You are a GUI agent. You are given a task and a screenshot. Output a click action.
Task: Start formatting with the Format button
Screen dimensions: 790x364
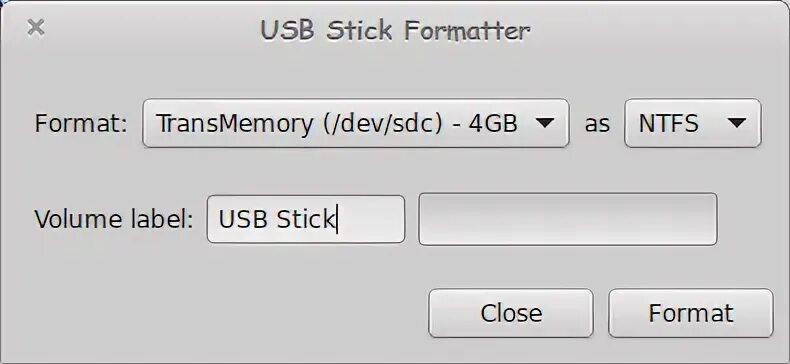[x=691, y=313]
